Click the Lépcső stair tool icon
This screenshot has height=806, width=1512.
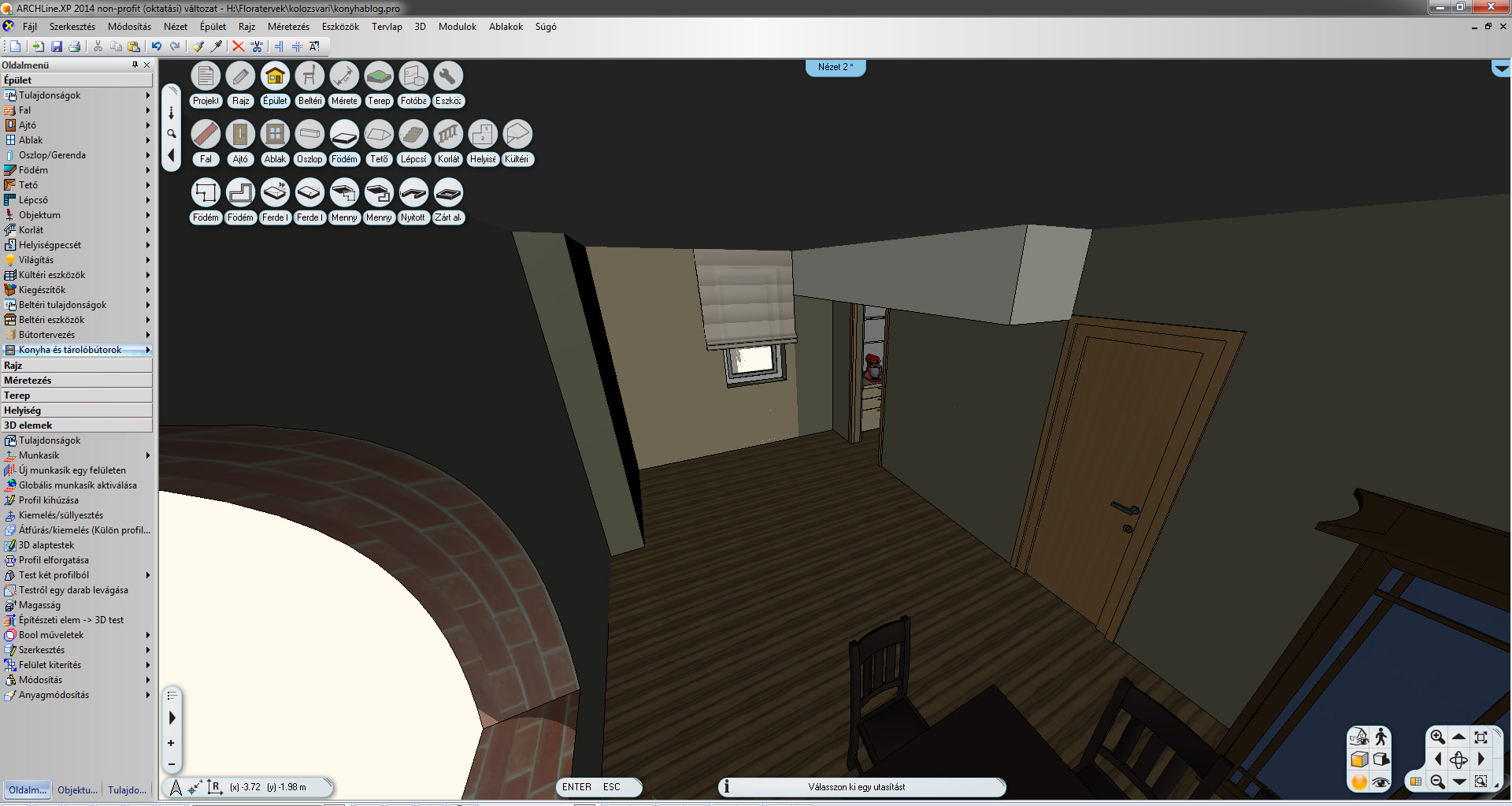click(413, 135)
